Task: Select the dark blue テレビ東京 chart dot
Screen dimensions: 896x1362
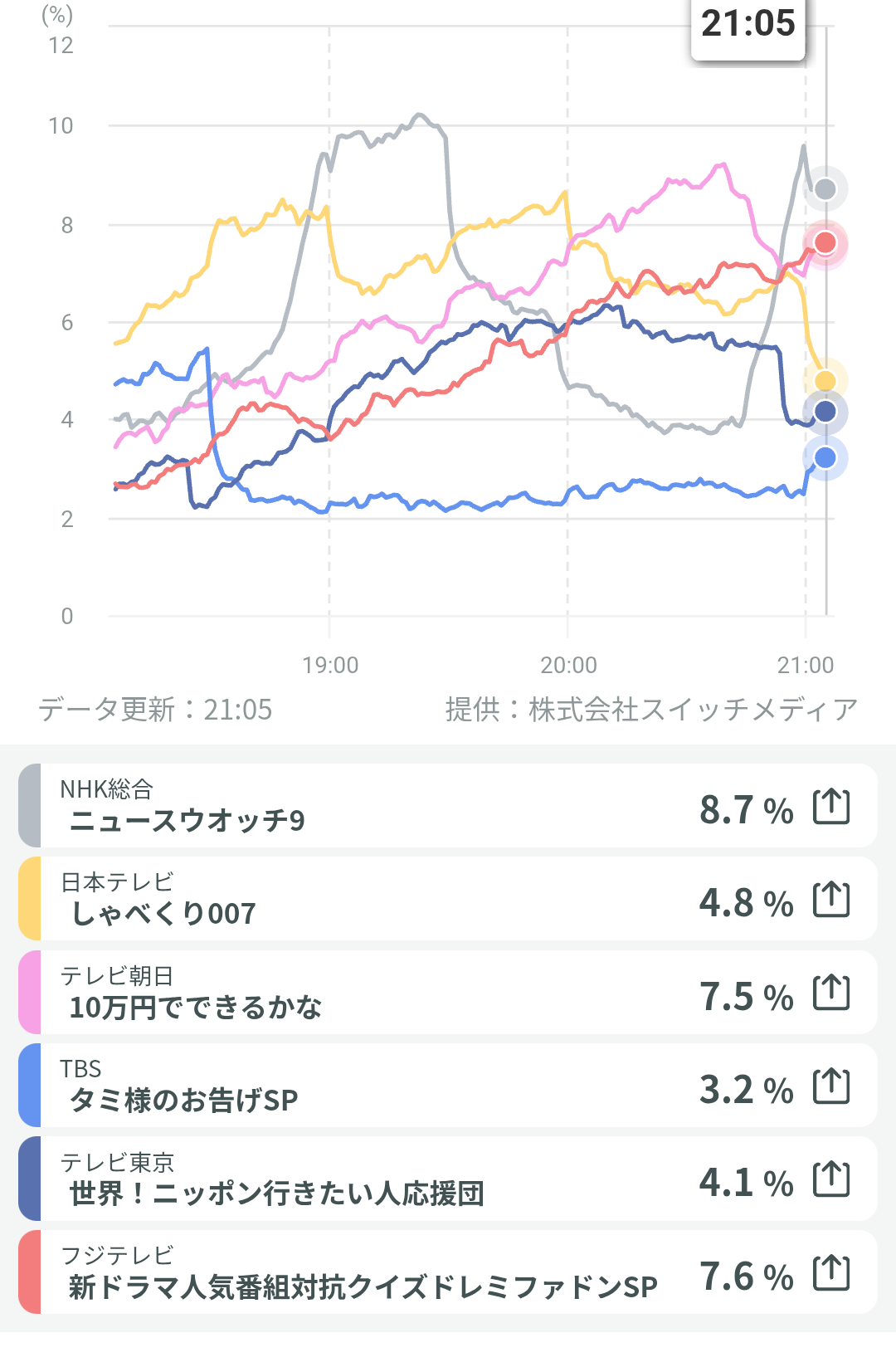Action: [x=825, y=412]
